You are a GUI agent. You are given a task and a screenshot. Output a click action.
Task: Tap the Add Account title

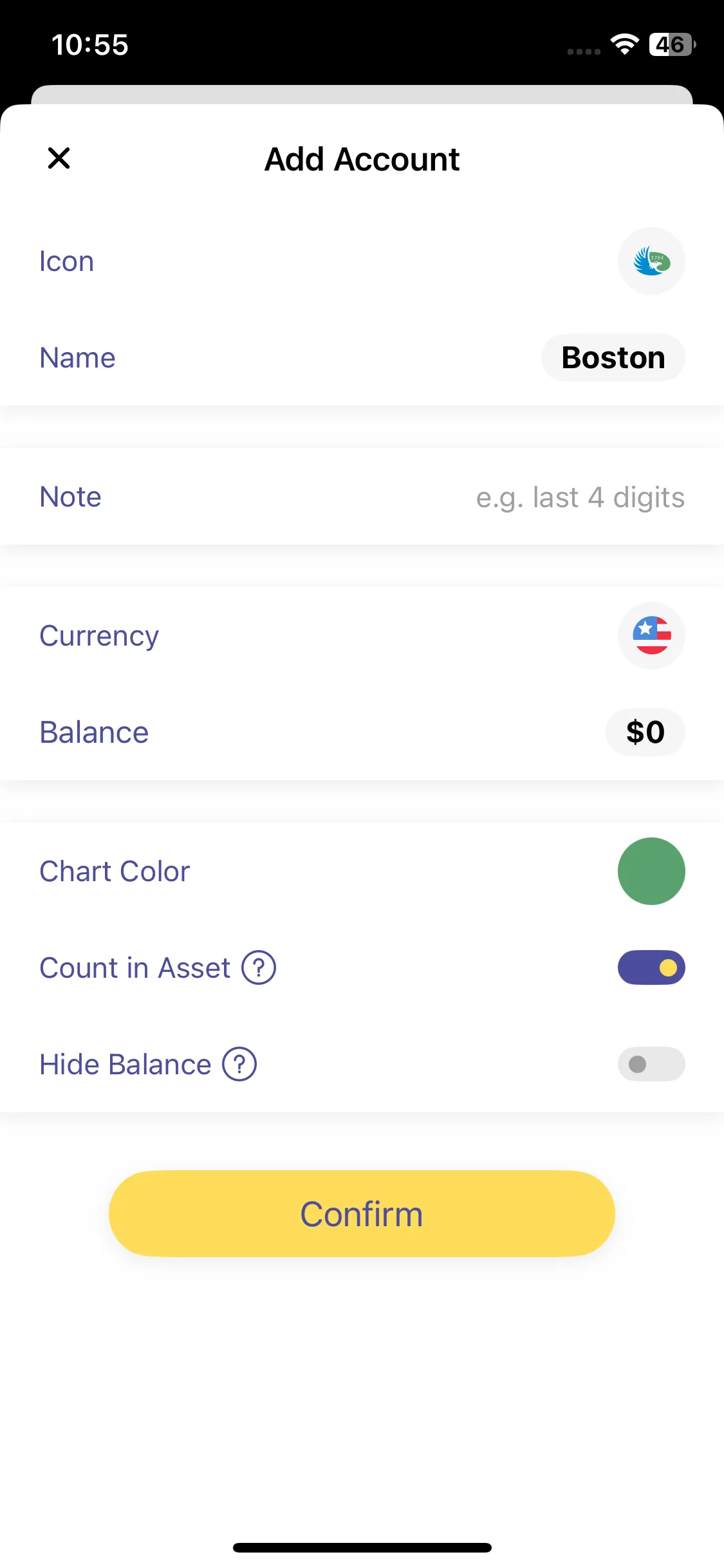point(362,159)
